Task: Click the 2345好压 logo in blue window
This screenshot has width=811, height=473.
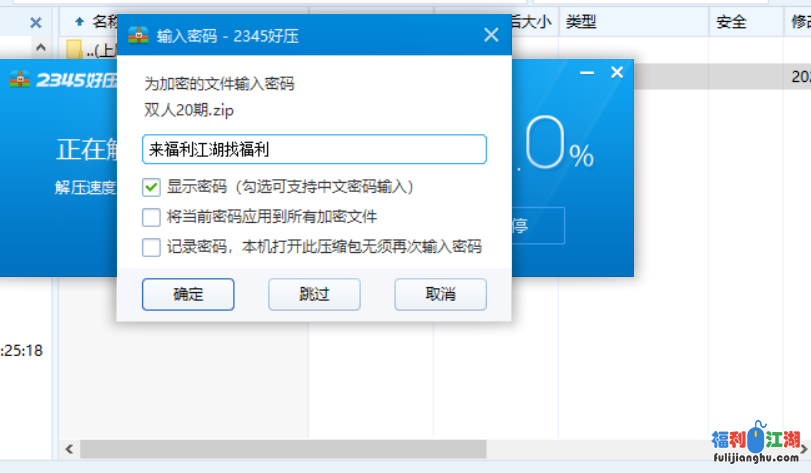Action: pyautogui.click(x=58, y=79)
